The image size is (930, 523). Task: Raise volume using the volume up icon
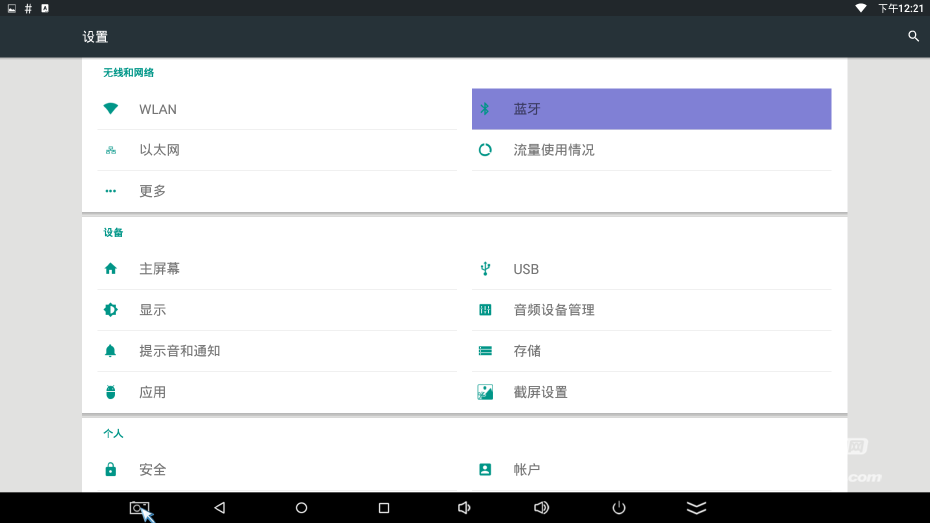click(541, 508)
